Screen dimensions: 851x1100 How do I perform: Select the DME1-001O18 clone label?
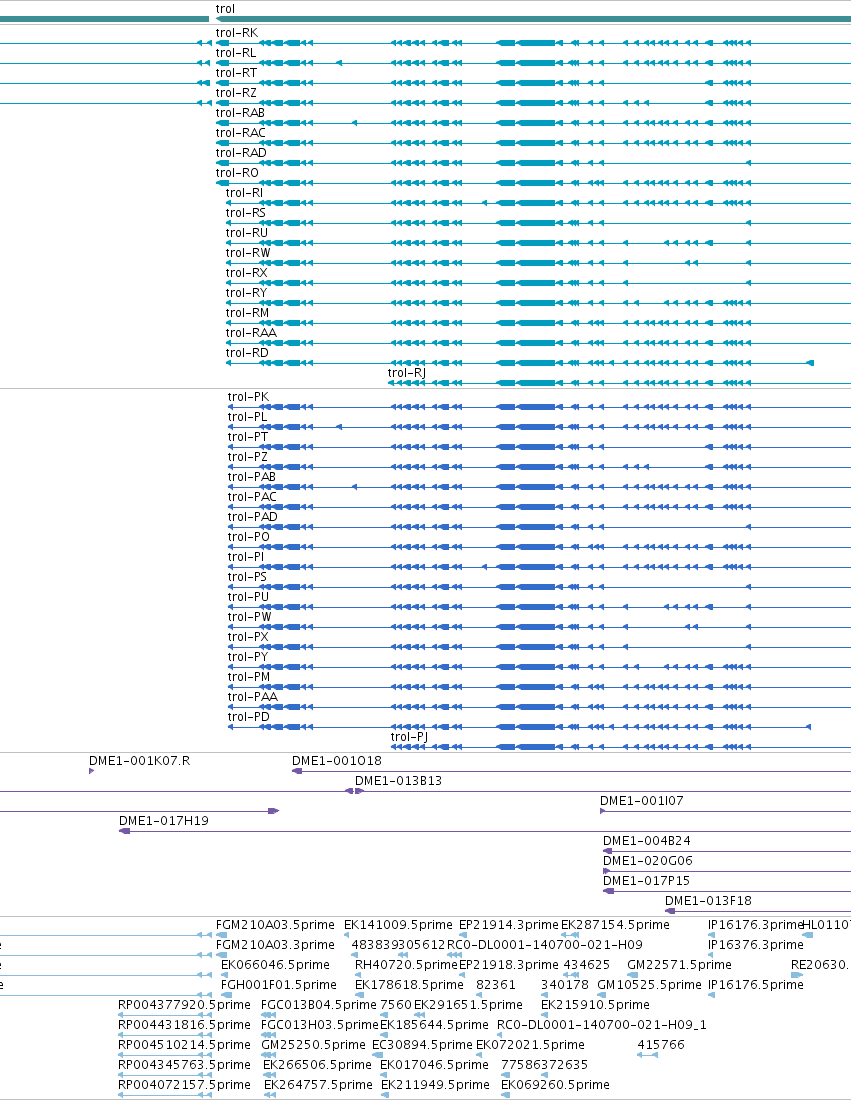point(337,761)
